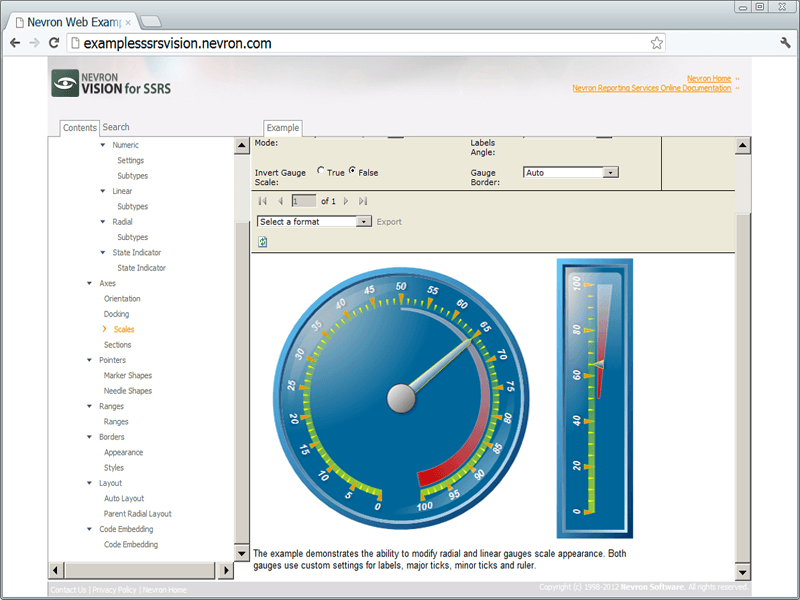Open Nevron Home link at top right
800x600 pixels.
(709, 79)
